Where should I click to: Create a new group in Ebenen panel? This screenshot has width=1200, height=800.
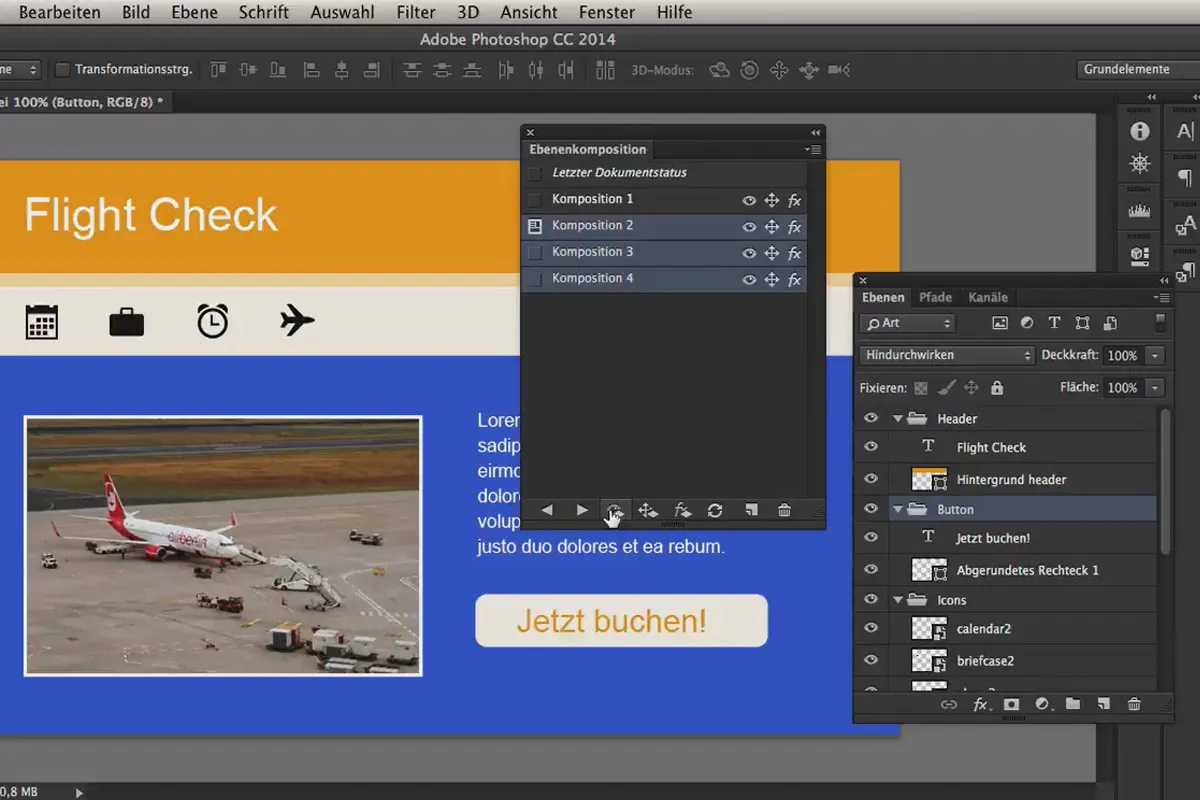pos(1073,704)
